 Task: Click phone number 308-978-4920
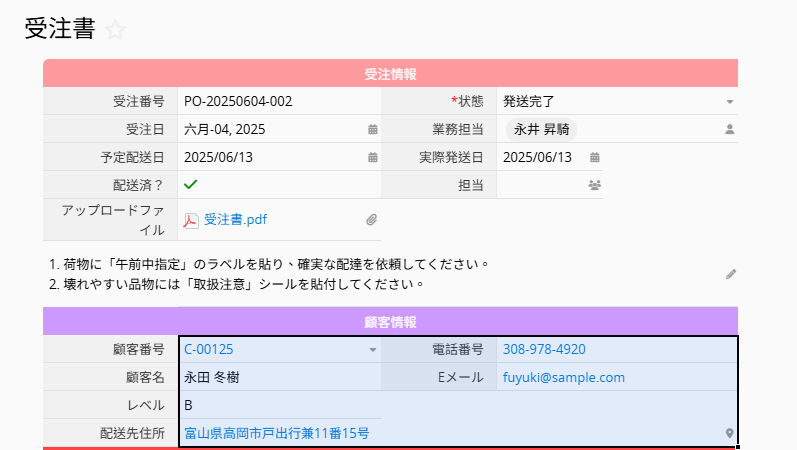544,349
